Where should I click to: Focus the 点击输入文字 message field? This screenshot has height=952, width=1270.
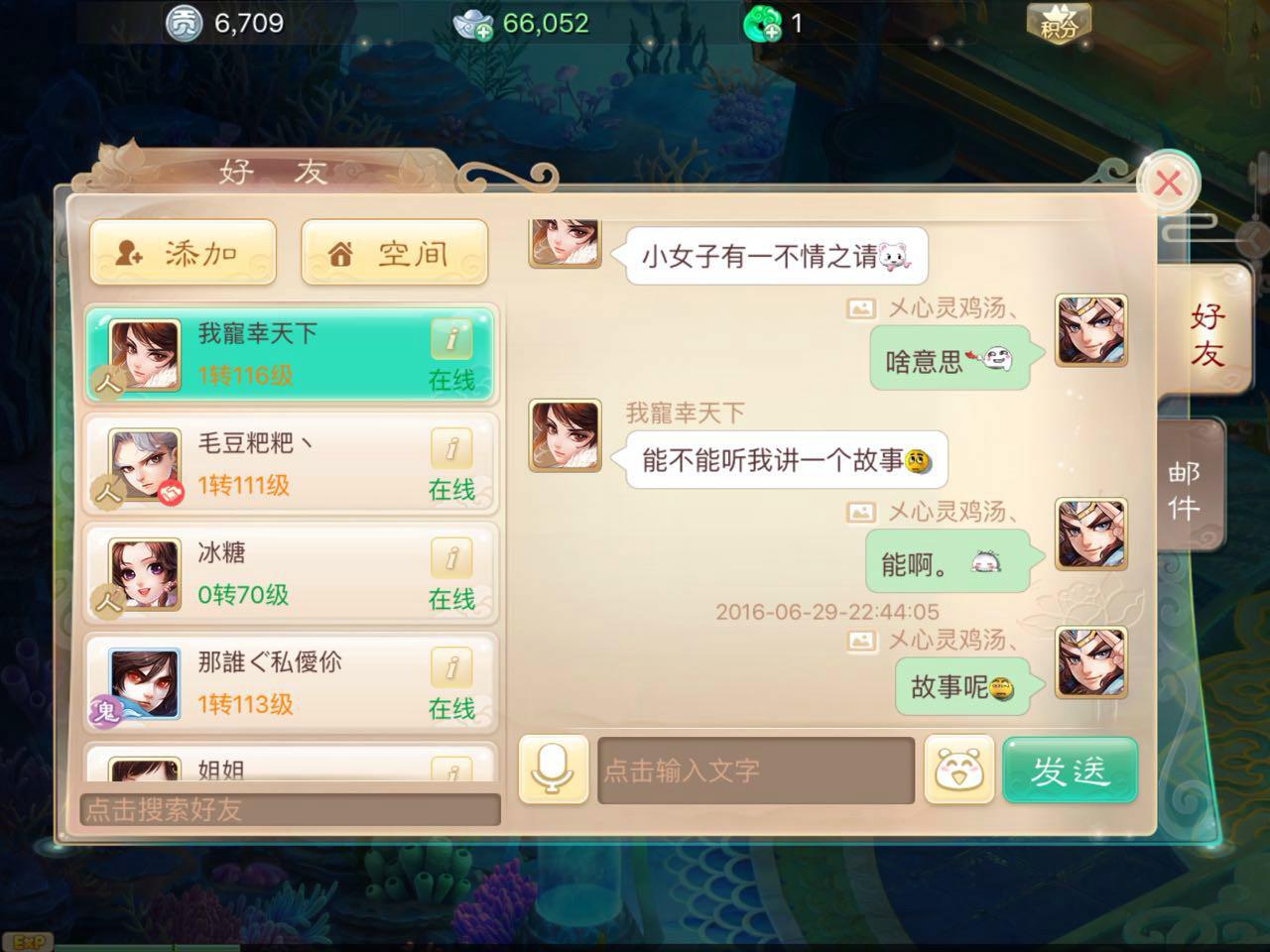tap(756, 770)
